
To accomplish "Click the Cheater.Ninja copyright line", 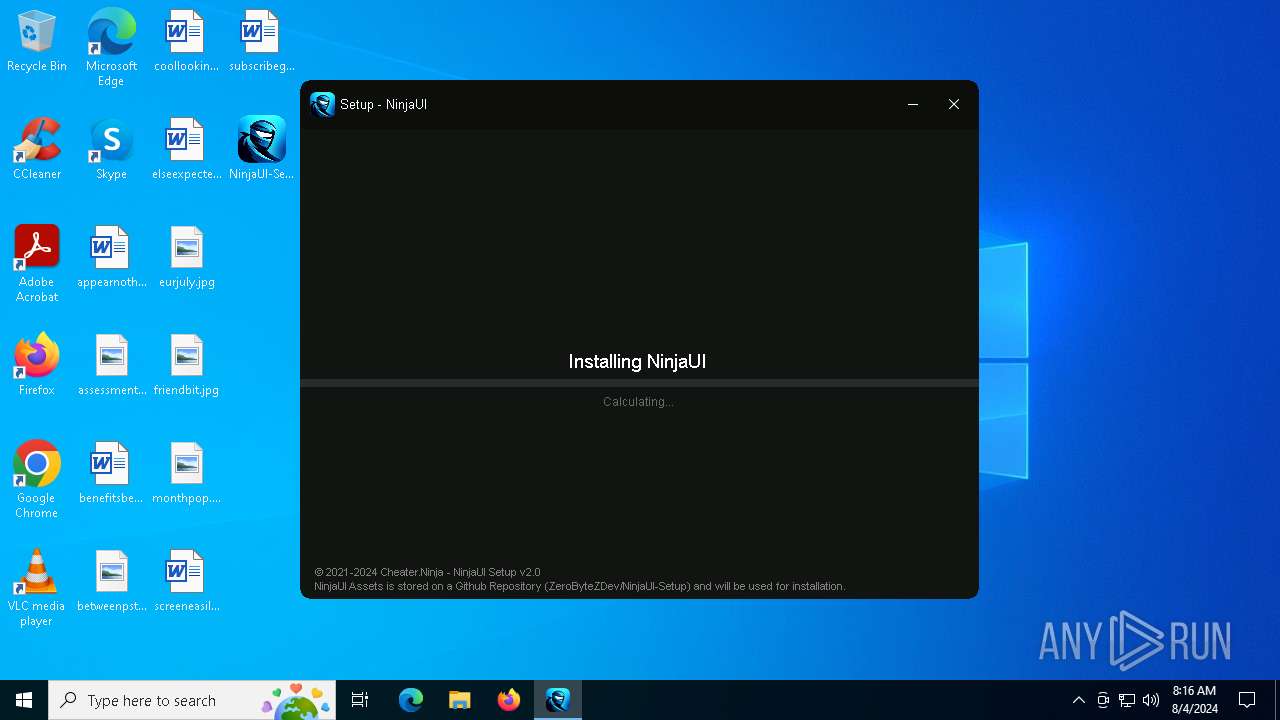I will [427, 573].
